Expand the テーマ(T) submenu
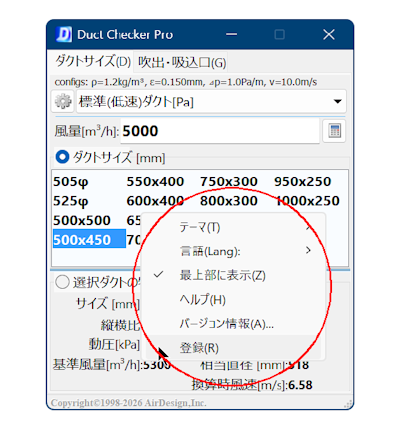This screenshot has height=428, width=396. point(233,227)
